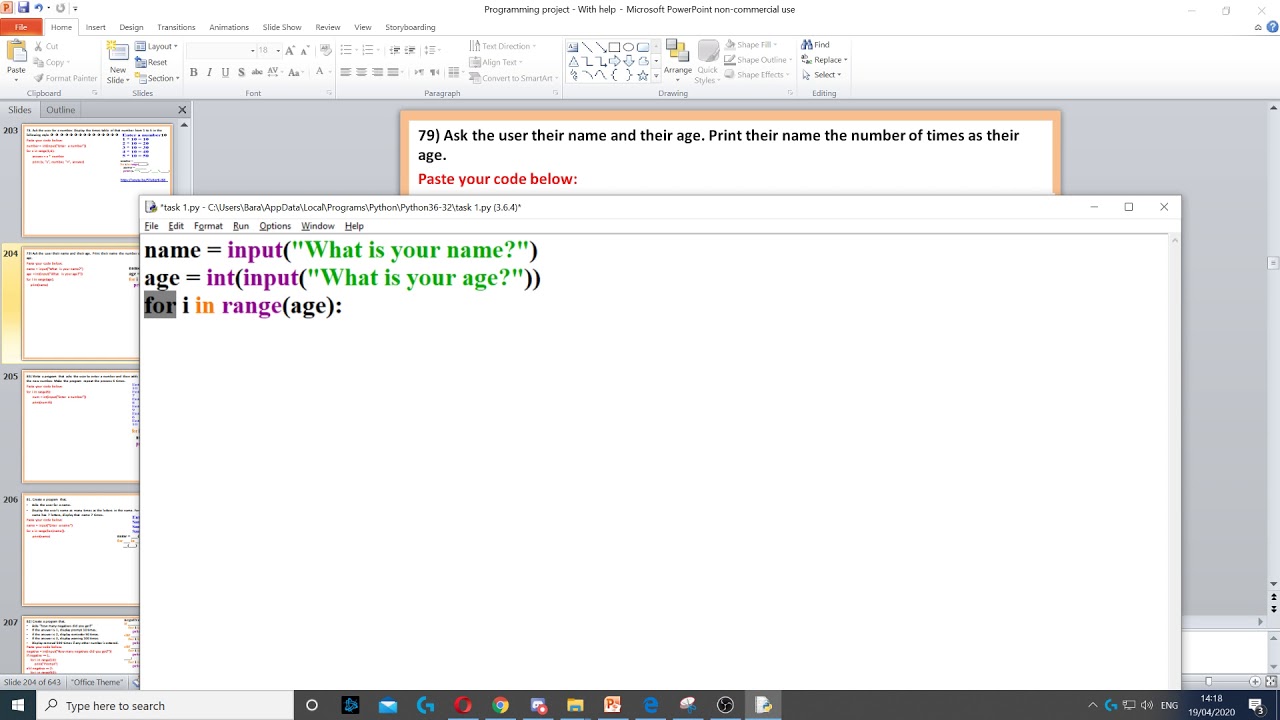Image resolution: width=1280 pixels, height=720 pixels.
Task: Select slide 205 thumbnail
Action: [82, 427]
